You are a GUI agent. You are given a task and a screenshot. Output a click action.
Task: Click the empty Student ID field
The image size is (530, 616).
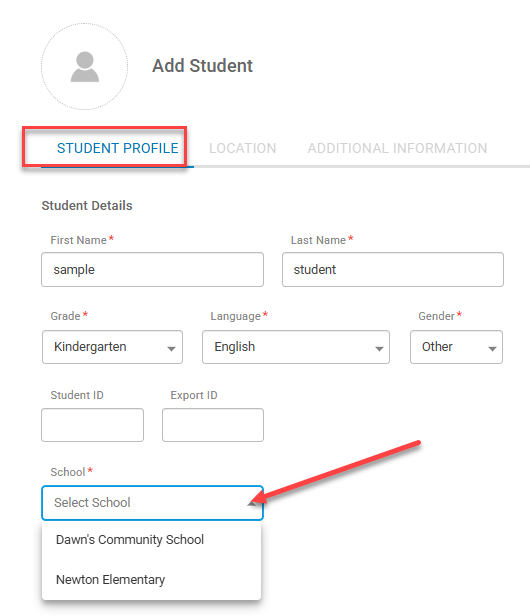[92, 425]
